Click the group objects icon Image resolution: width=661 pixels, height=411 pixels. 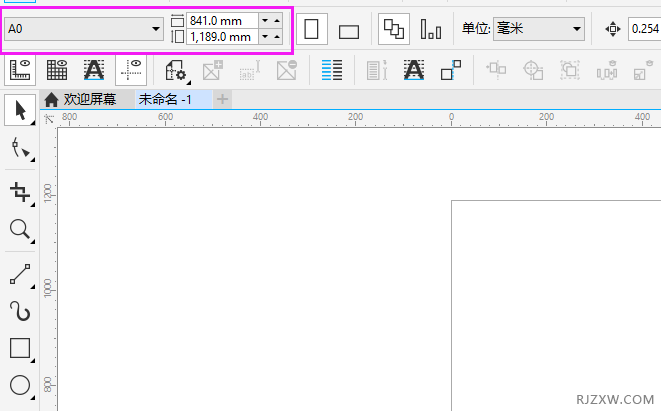[570, 70]
